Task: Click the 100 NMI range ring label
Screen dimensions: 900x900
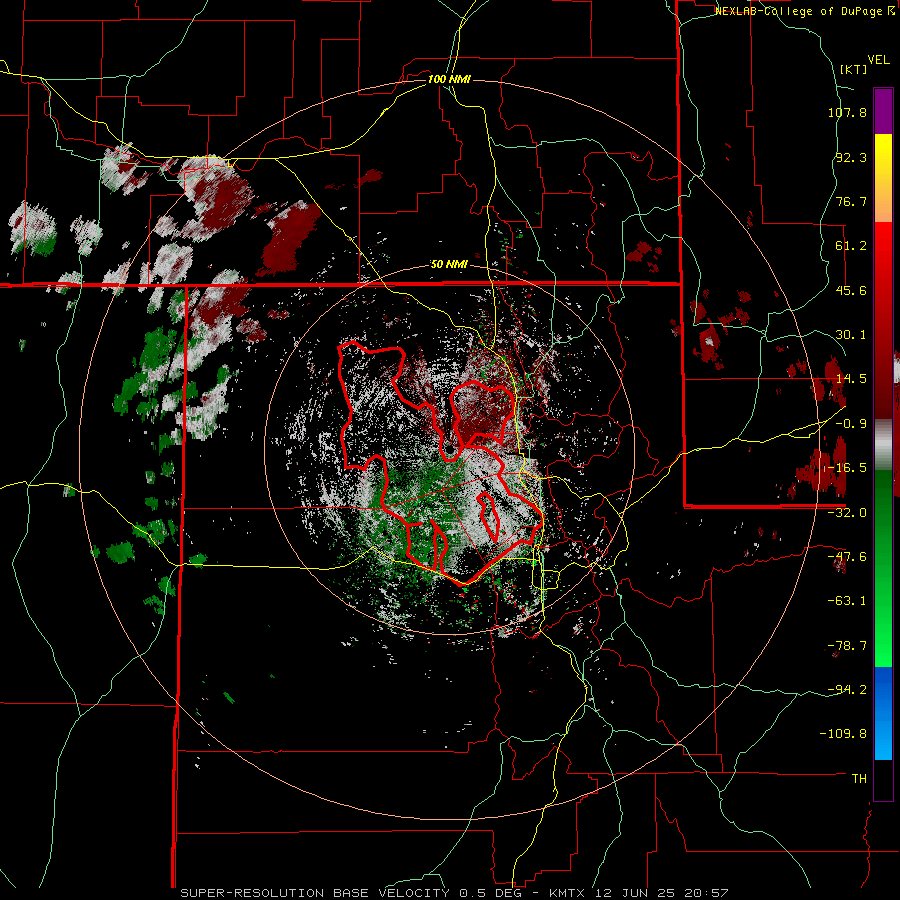Action: [x=449, y=79]
